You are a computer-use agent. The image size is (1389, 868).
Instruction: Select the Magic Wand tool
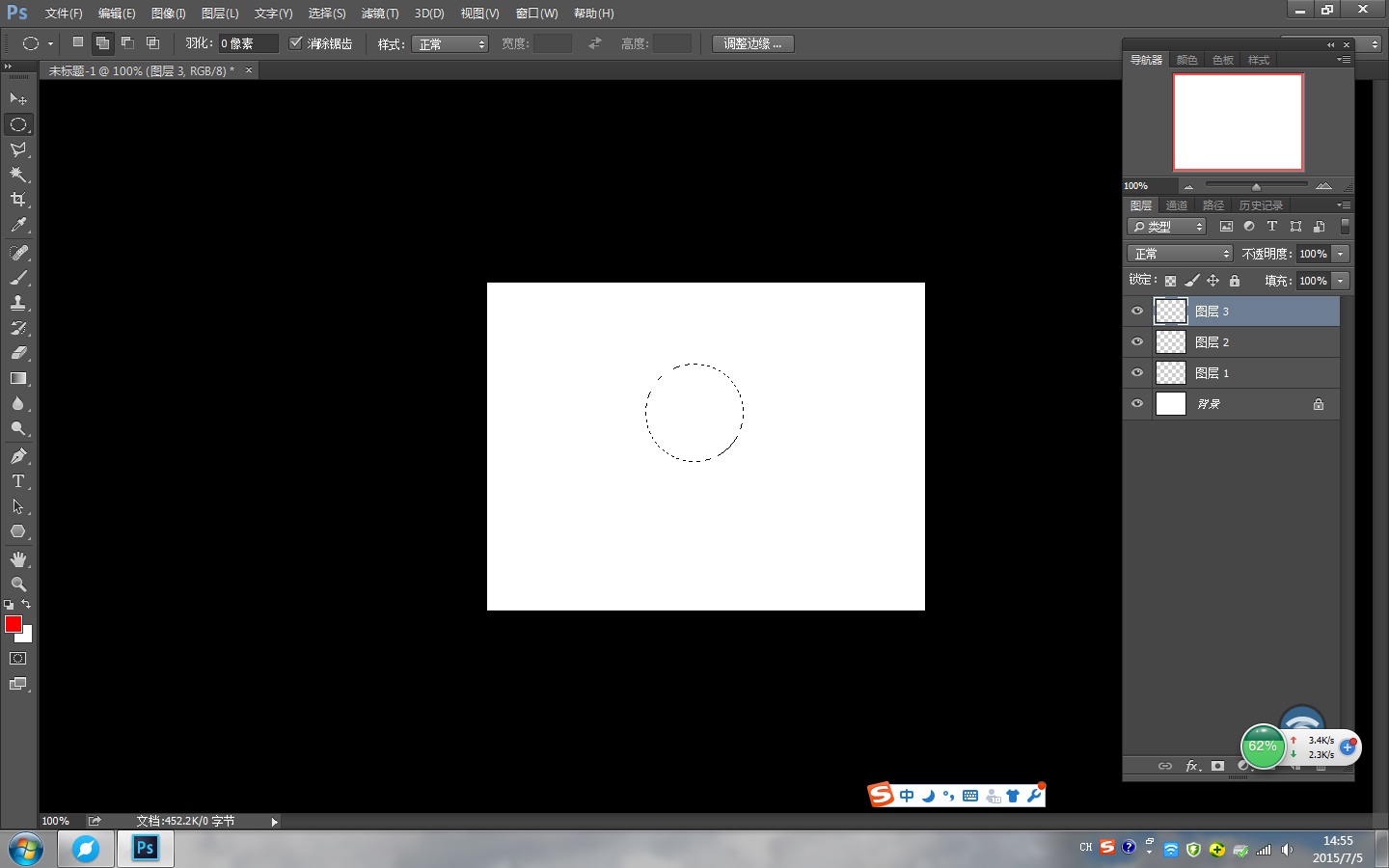point(18,175)
